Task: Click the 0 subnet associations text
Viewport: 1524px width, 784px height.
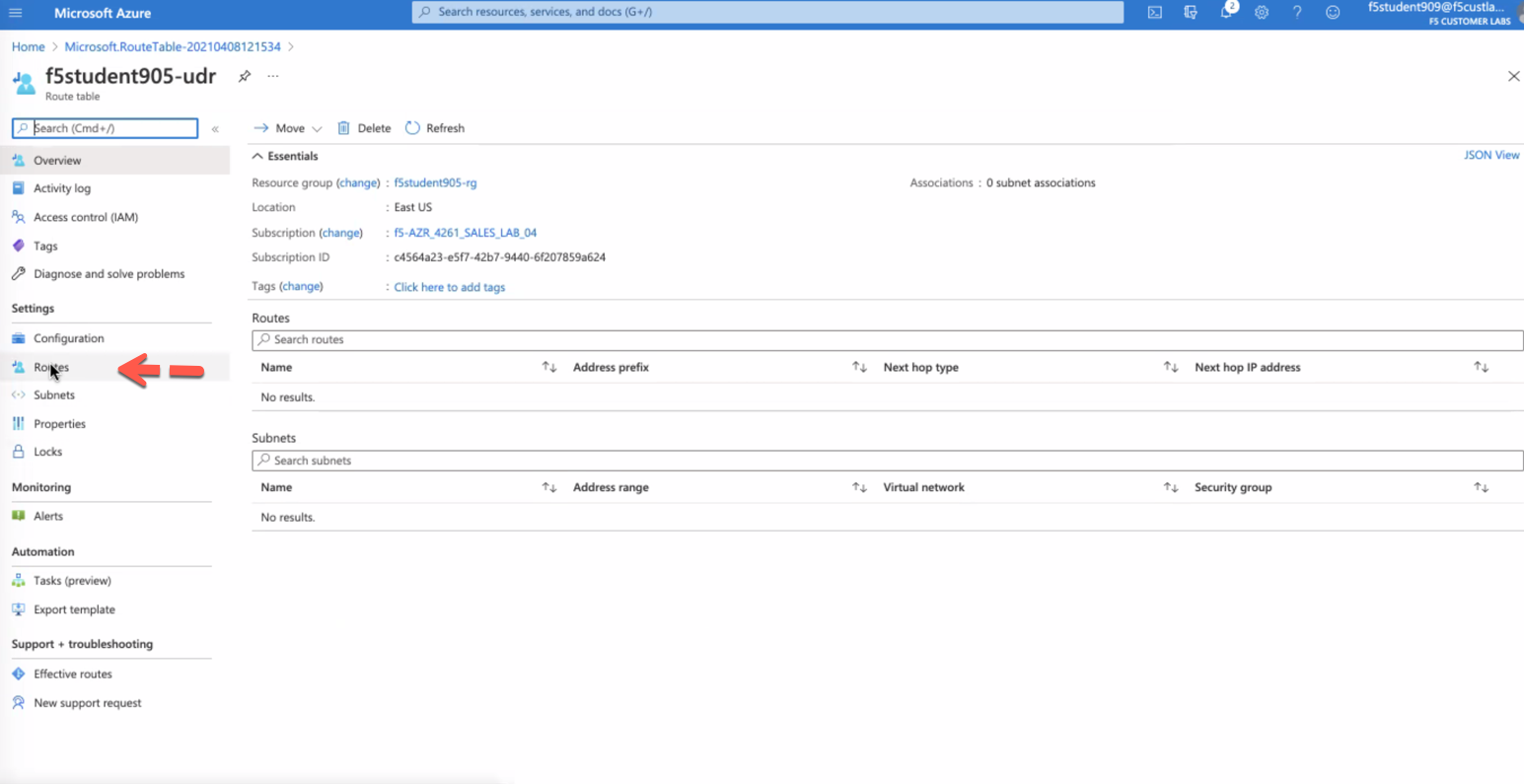Action: [1041, 182]
